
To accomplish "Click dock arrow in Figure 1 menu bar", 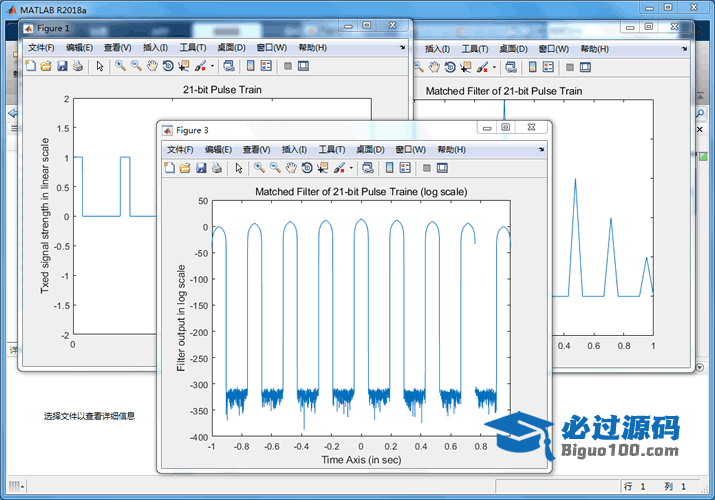I will coord(402,47).
